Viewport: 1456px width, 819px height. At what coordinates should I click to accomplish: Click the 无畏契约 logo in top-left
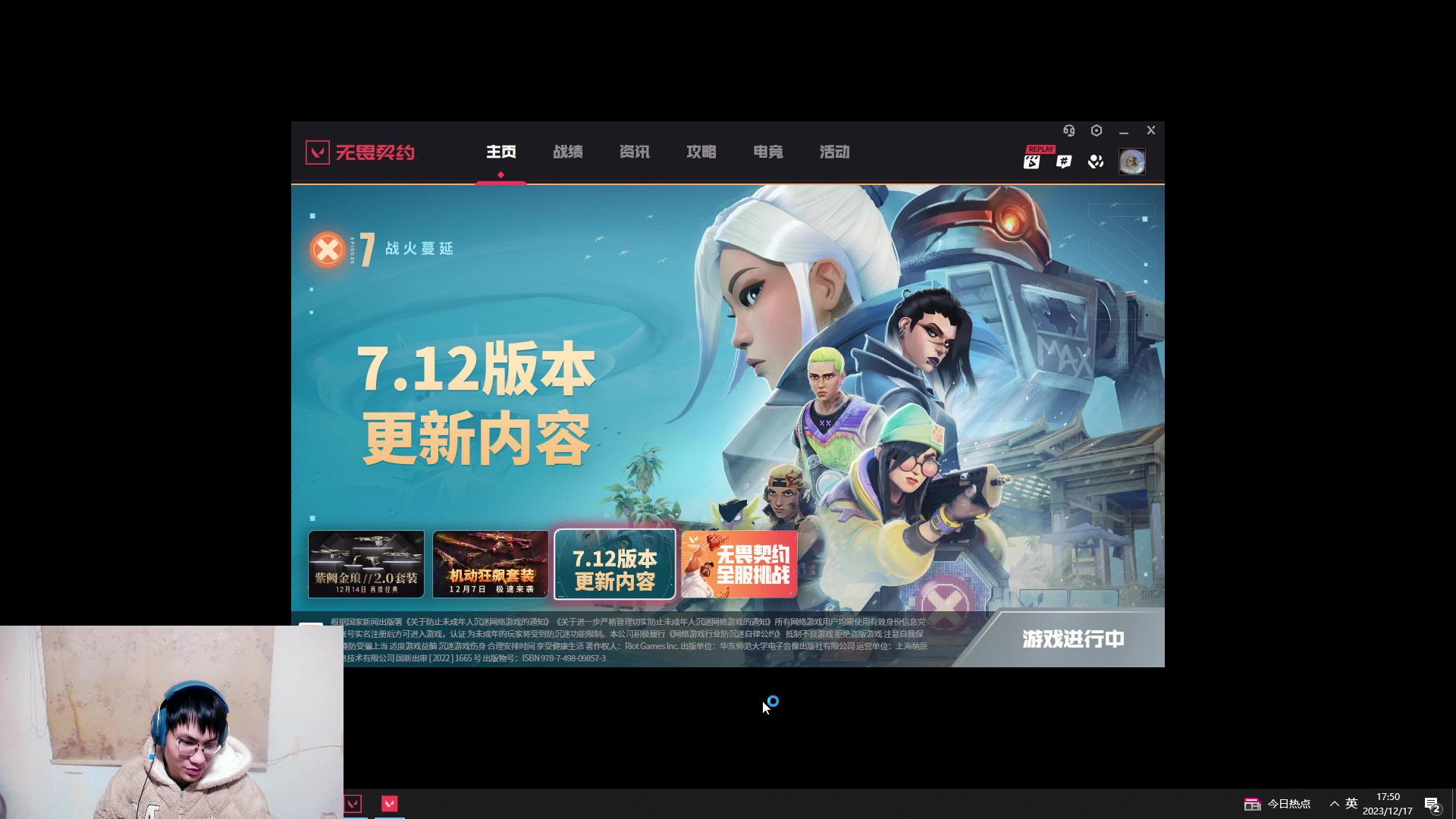point(360,152)
